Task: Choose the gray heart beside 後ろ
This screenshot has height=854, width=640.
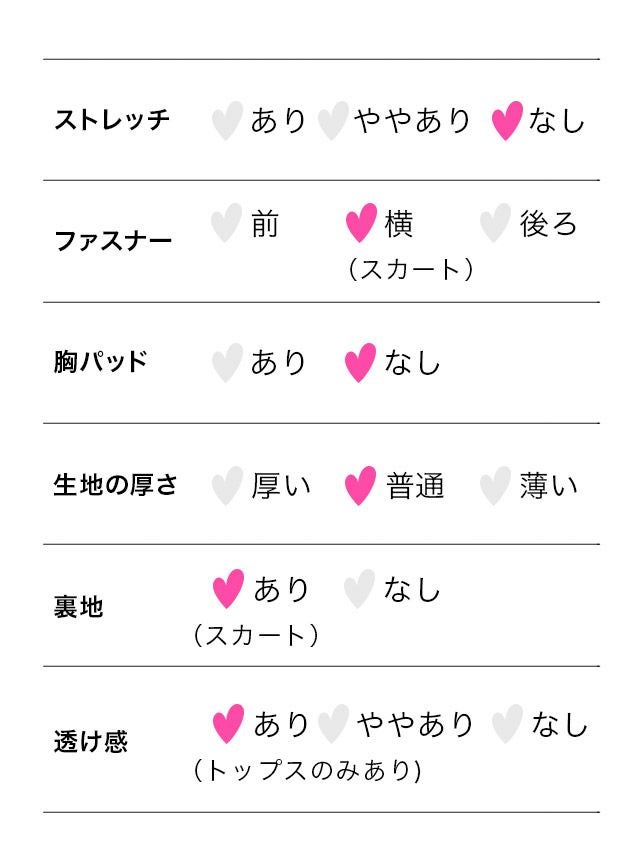Action: [494, 224]
